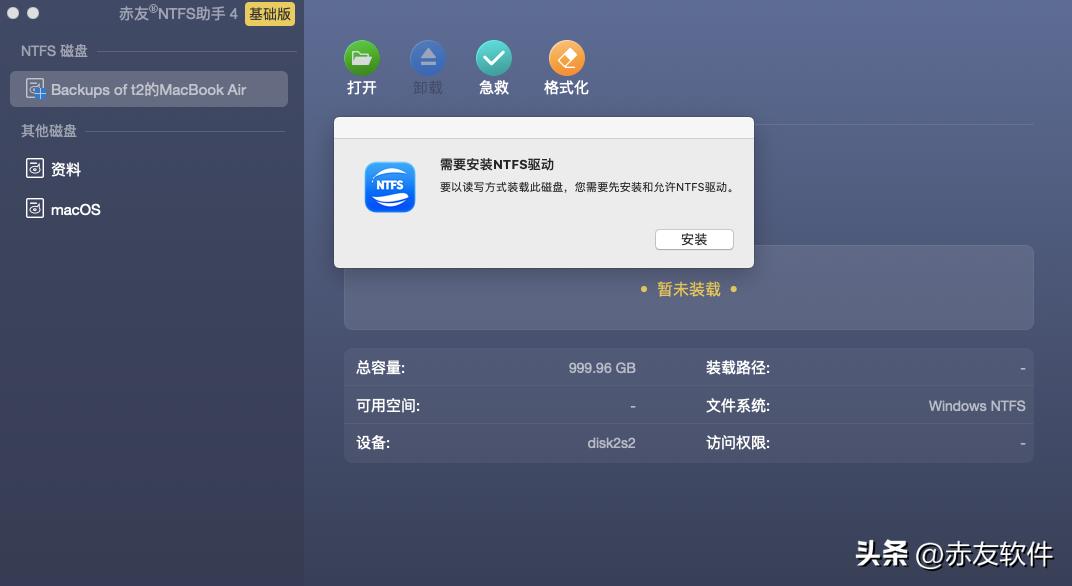Click the blue NTFS driver icon in dialog

point(389,188)
